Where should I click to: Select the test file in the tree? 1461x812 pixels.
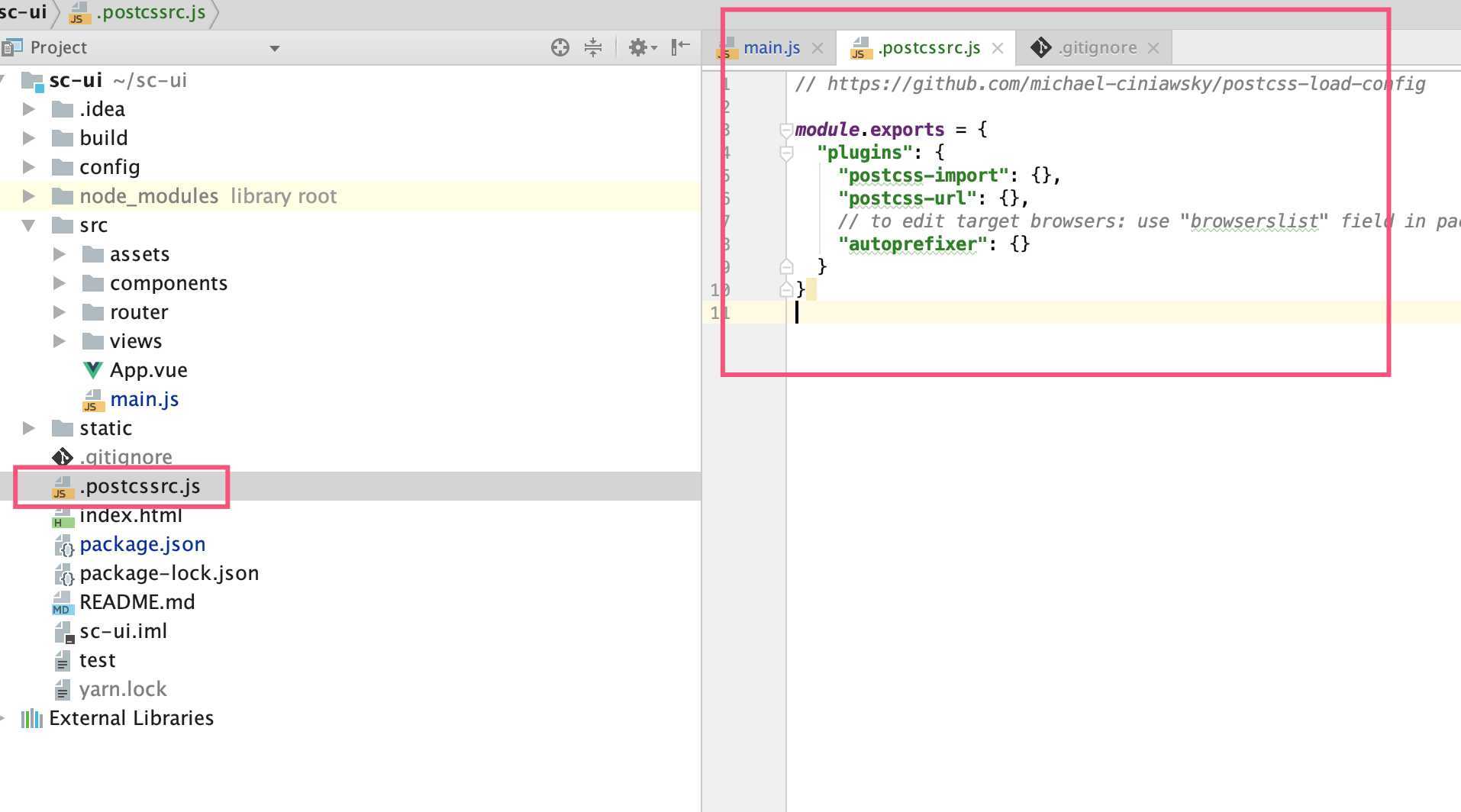tap(97, 660)
